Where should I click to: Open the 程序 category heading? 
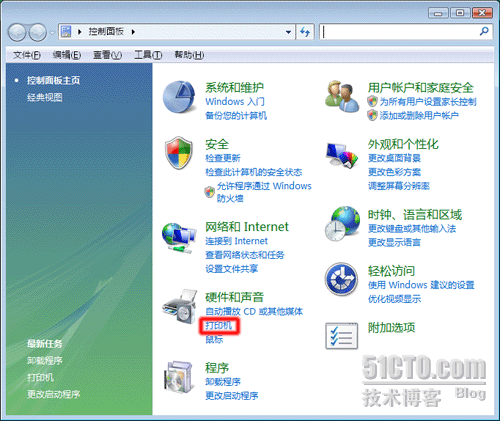pos(217,368)
